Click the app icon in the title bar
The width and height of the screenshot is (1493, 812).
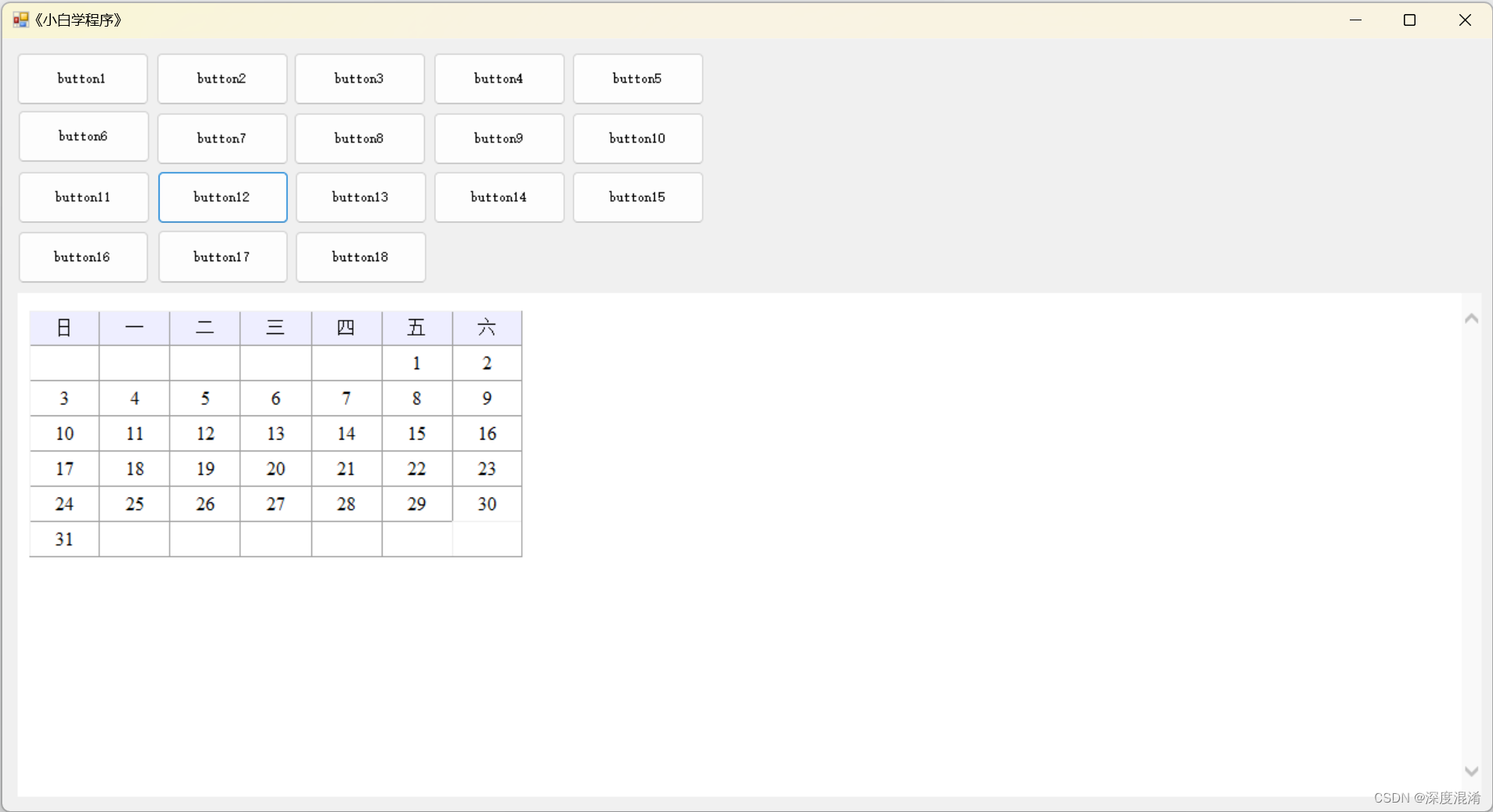coord(21,20)
